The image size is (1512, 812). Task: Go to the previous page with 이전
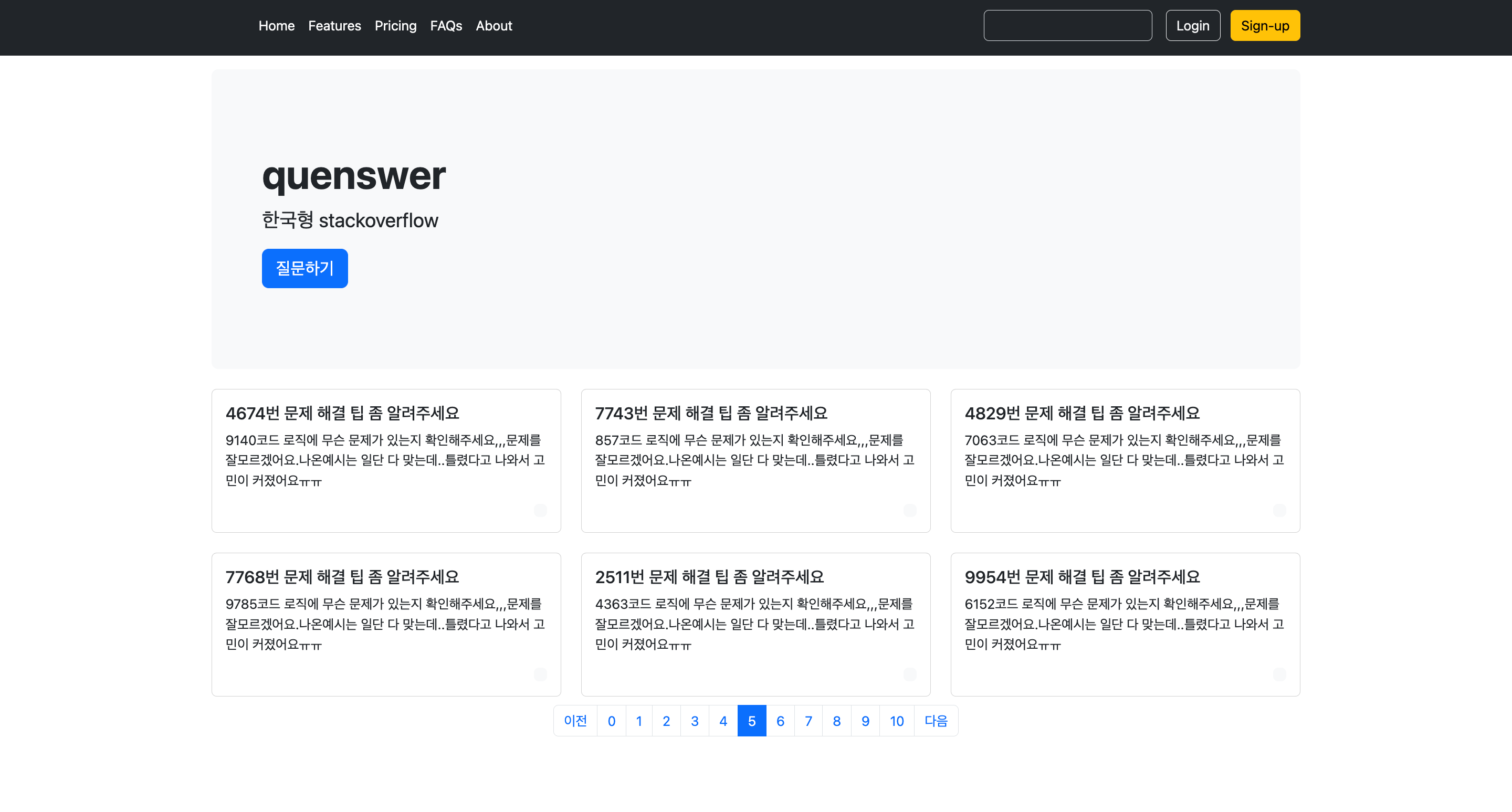[575, 721]
